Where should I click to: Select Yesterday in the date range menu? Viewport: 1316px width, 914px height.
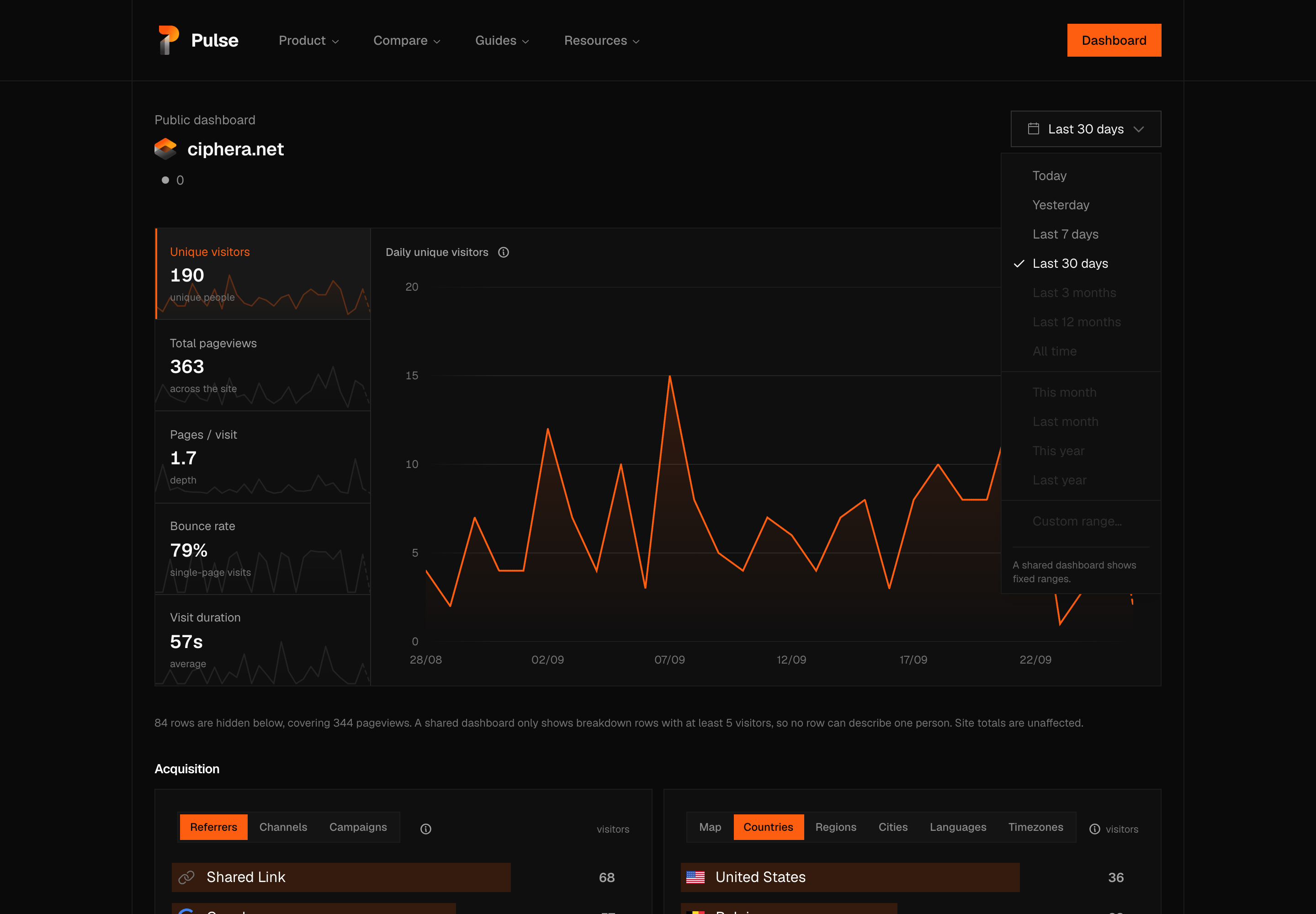[x=1081, y=205]
